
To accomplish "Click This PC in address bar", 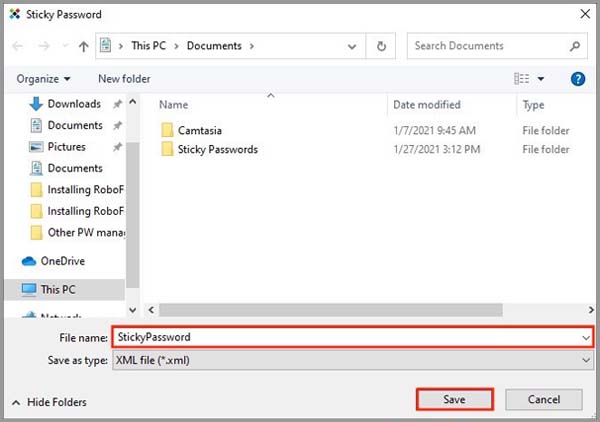I will pyautogui.click(x=148, y=46).
